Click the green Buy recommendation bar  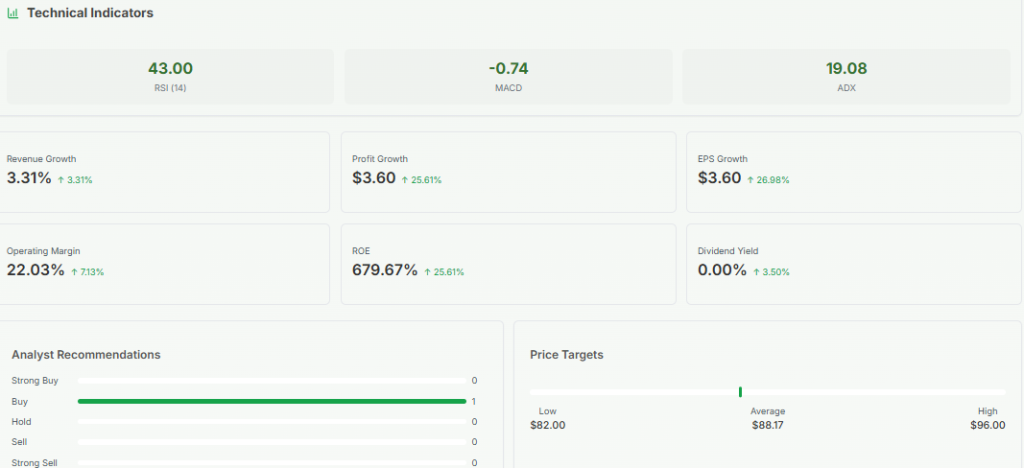271,401
